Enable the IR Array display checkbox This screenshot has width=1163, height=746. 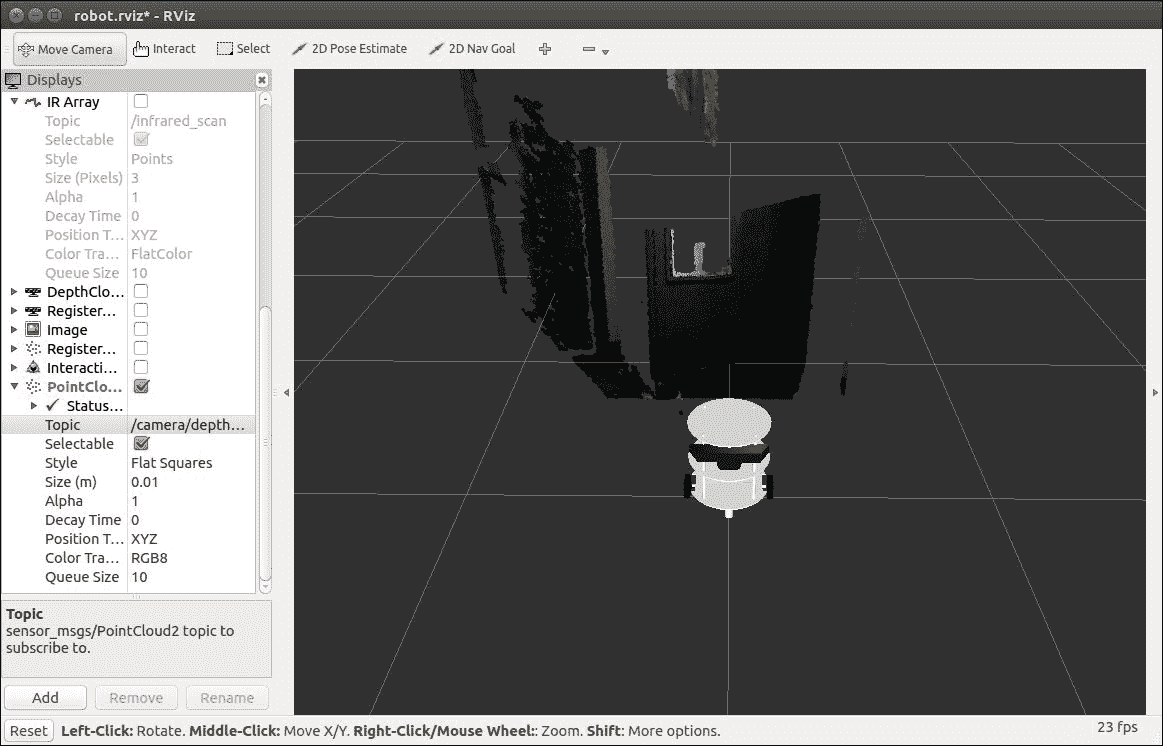[141, 102]
